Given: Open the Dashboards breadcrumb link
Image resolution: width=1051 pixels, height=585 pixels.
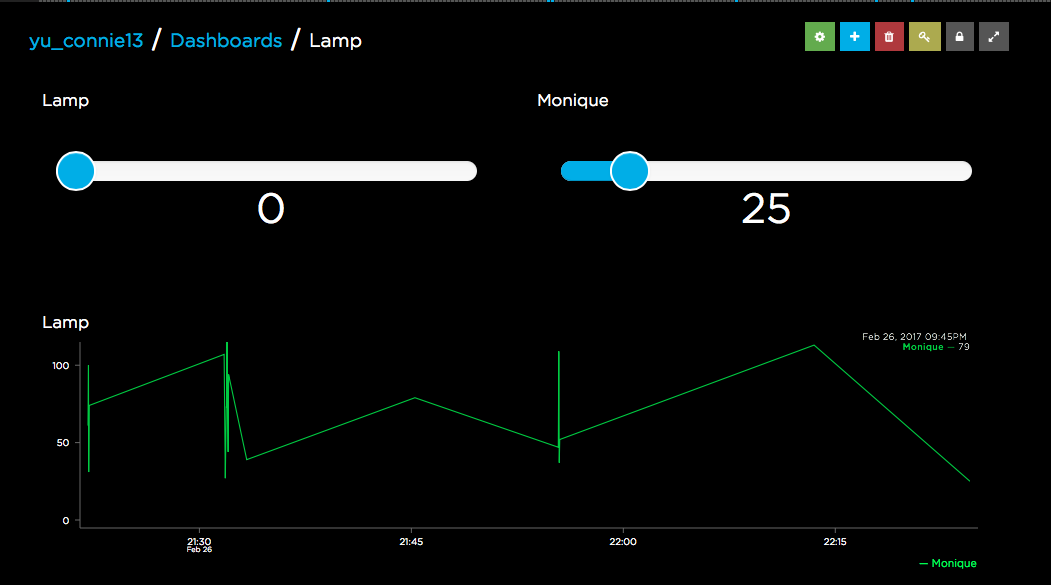Looking at the screenshot, I should click(226, 41).
